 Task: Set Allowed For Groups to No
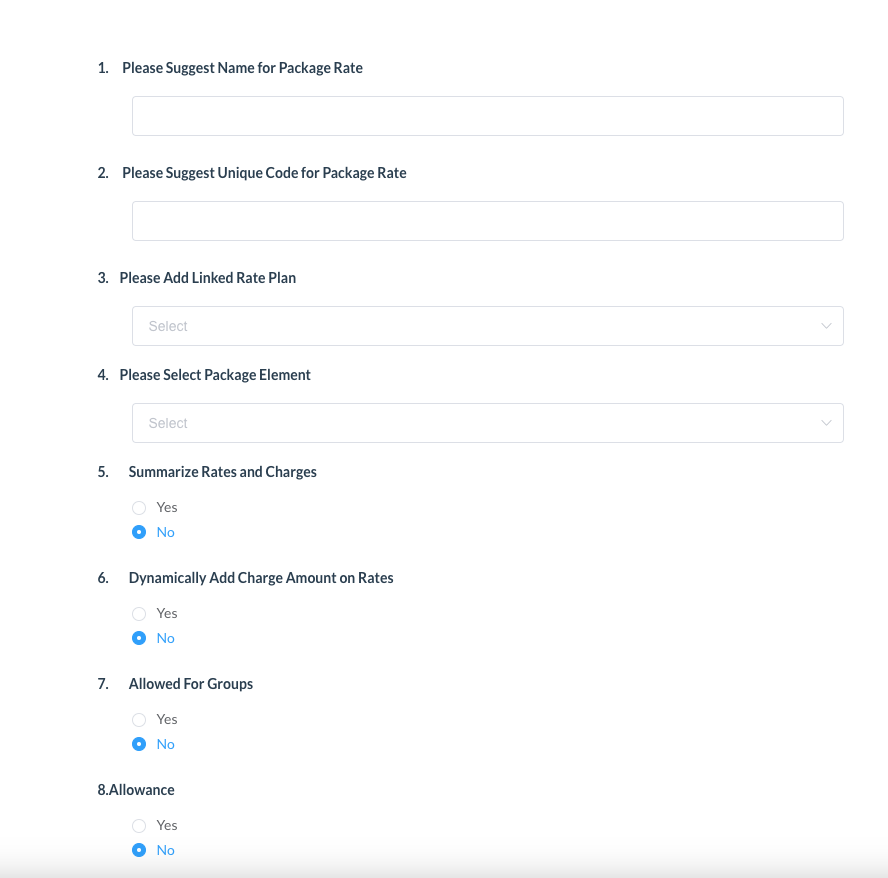coord(139,744)
